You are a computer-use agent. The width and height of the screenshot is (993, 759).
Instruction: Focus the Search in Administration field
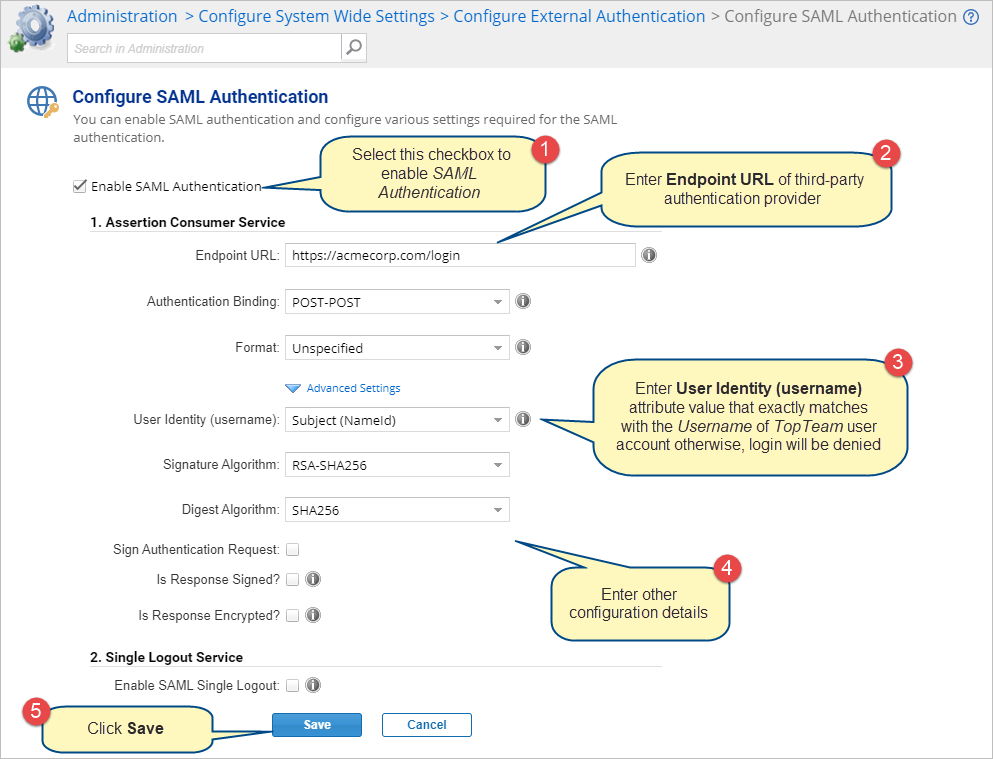pyautogui.click(x=204, y=48)
